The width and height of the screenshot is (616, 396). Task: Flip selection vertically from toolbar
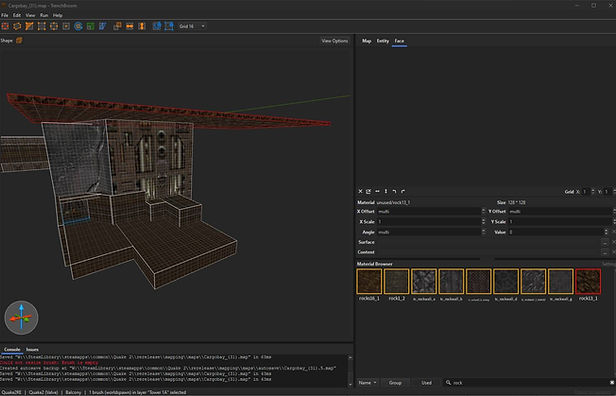click(142, 26)
